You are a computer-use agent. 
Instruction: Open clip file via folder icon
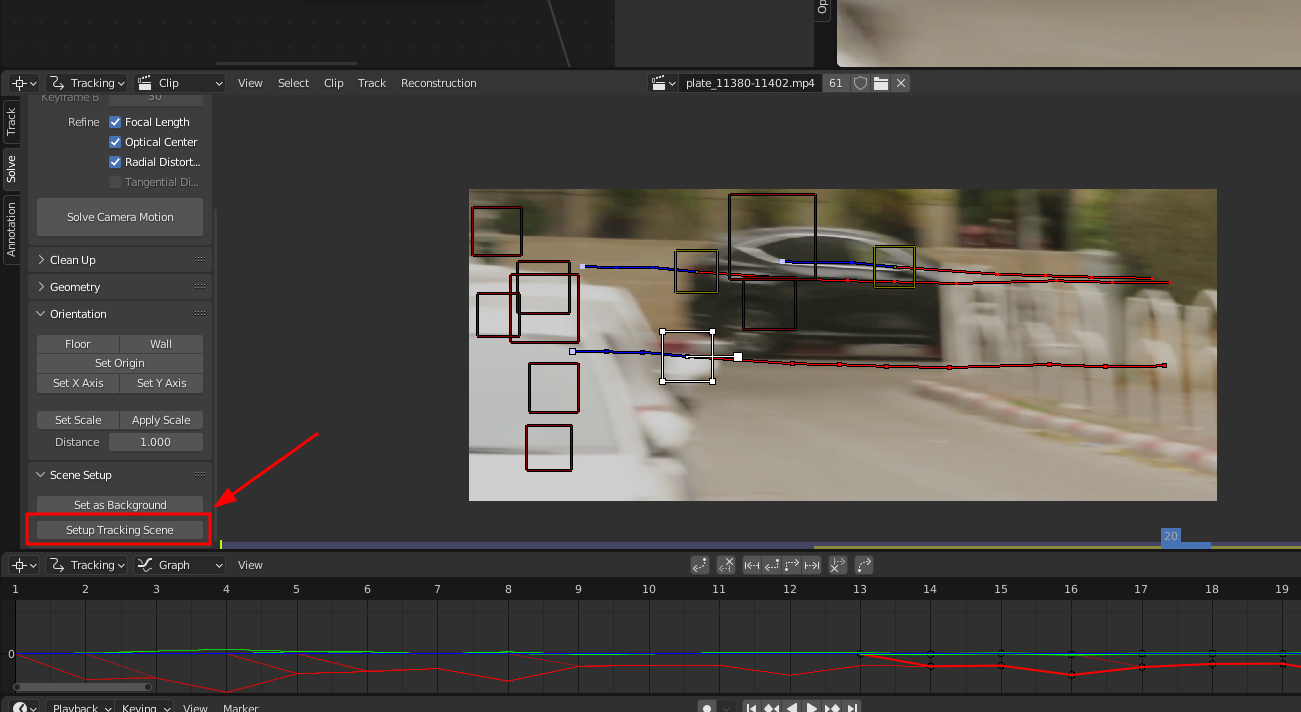tap(881, 83)
